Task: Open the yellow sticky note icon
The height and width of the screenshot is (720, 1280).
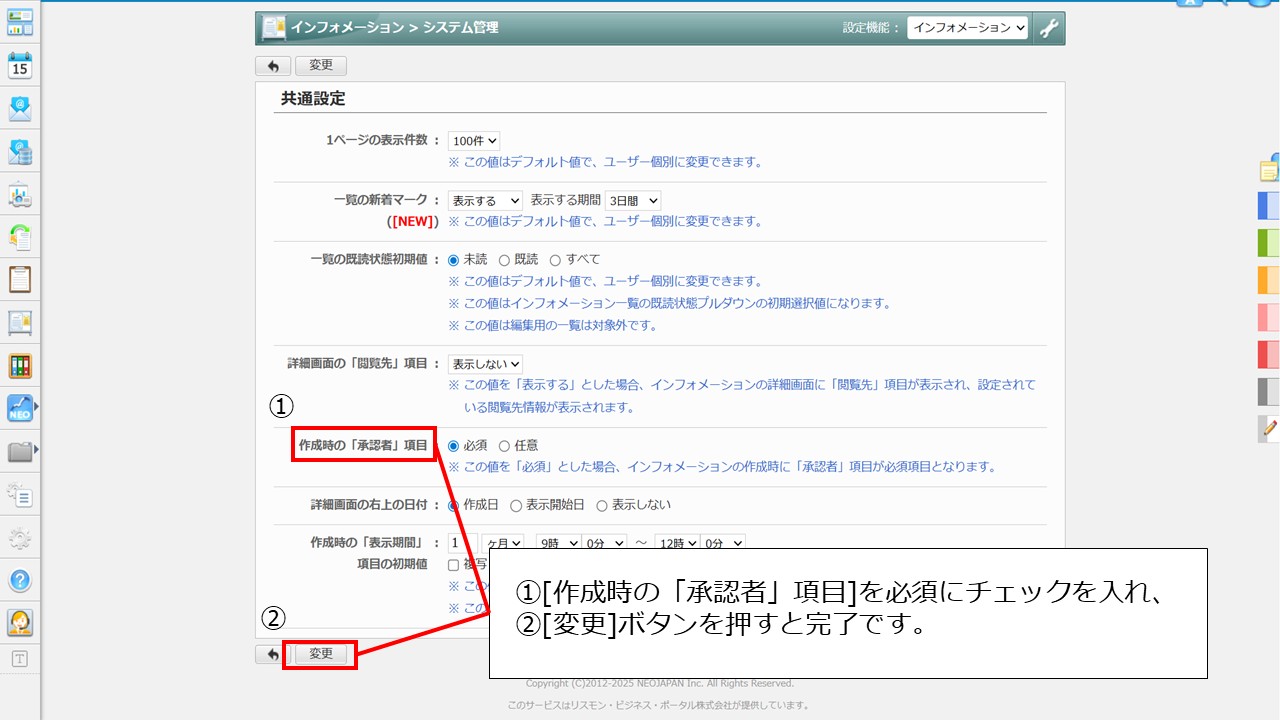Action: pyautogui.click(x=1268, y=170)
